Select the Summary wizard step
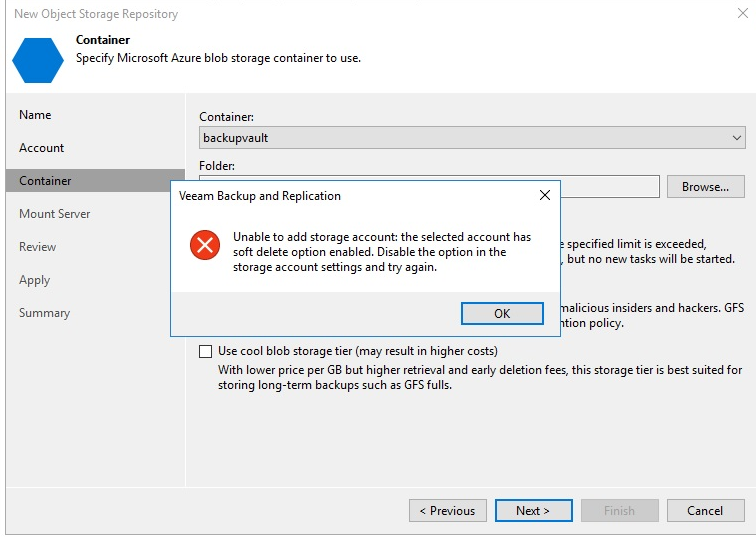Viewport: 756px width, 537px height. [44, 313]
